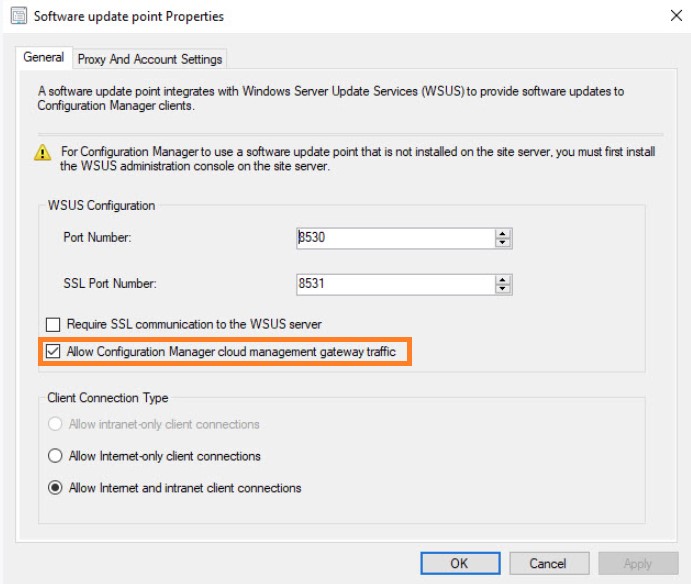This screenshot has width=691, height=584.
Task: Select Allow Internet-only client connections
Action: pyautogui.click(x=55, y=456)
